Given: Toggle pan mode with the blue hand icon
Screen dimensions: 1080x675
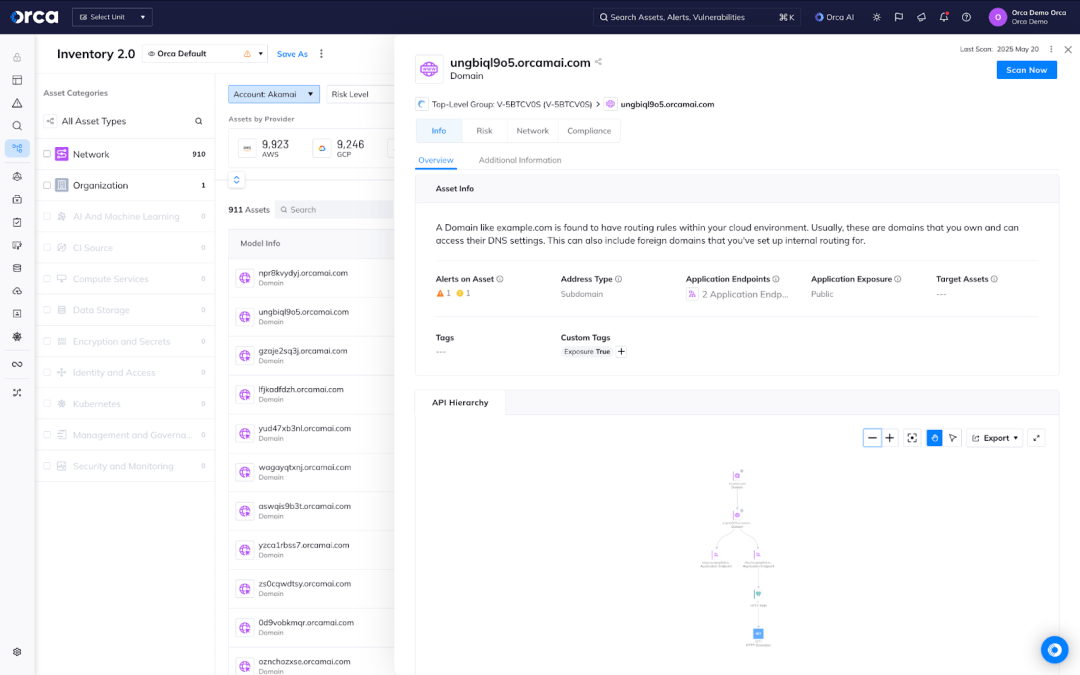Looking at the screenshot, I should point(934,437).
